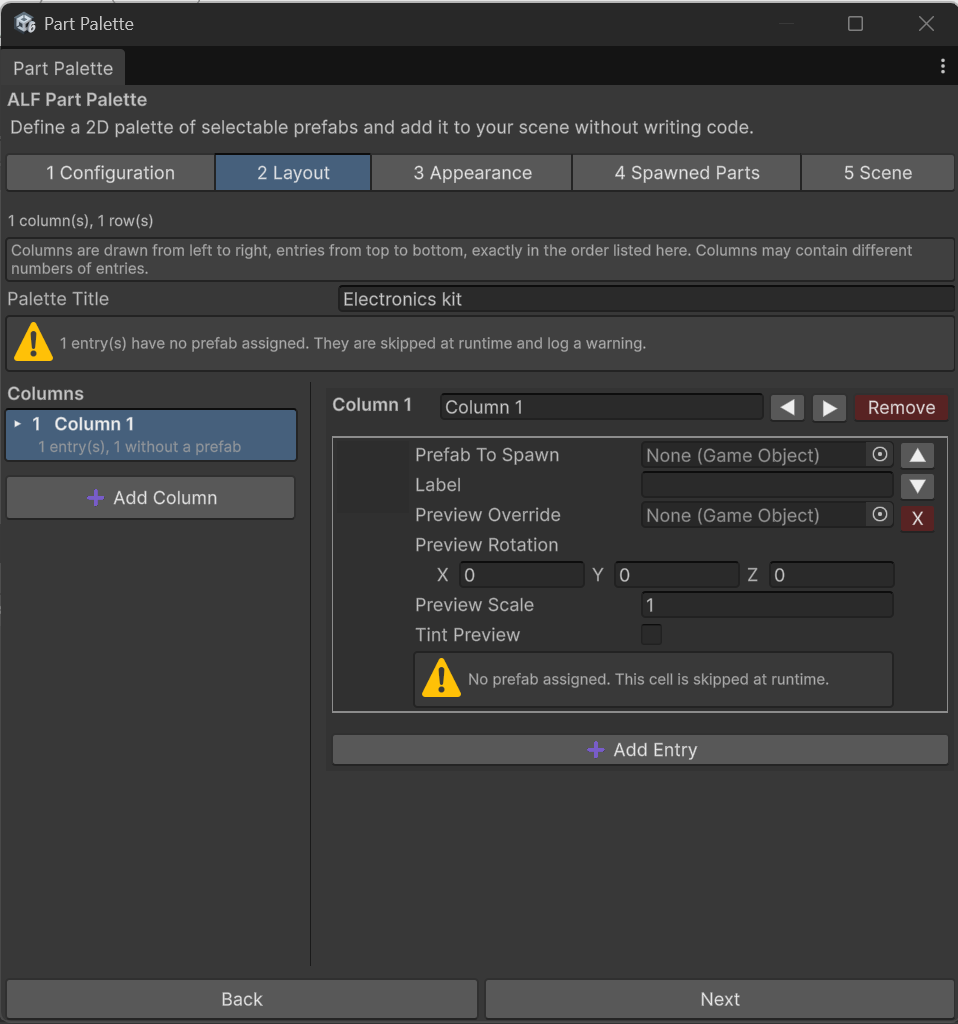The image size is (958, 1024).
Task: Edit the Preview Rotation Y value
Action: pyautogui.click(x=677, y=575)
